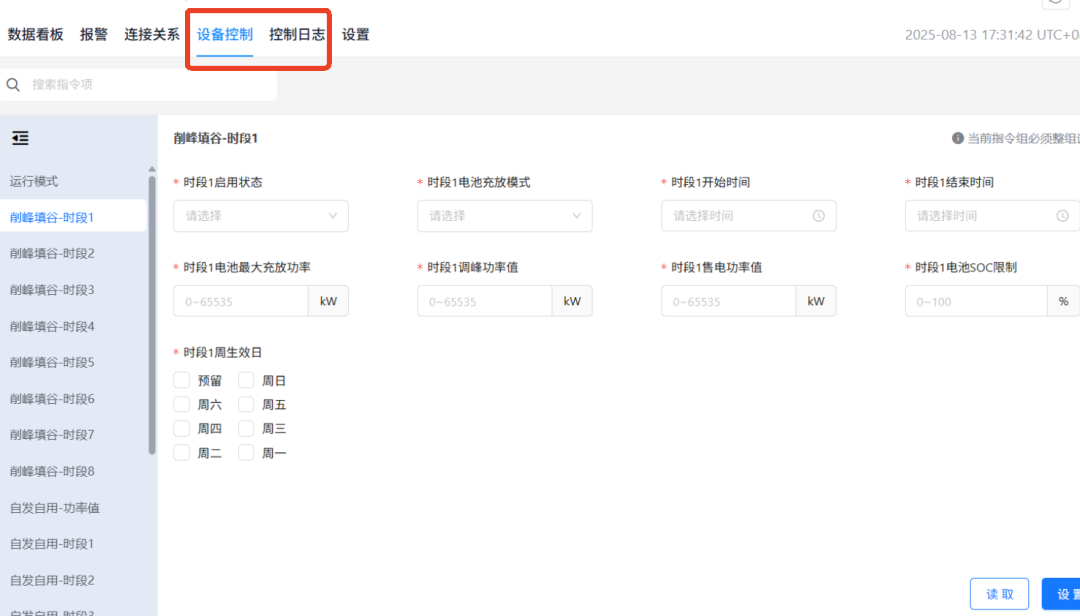The width and height of the screenshot is (1080, 616).
Task: Open the 数据看板 tab
Action: 36,34
